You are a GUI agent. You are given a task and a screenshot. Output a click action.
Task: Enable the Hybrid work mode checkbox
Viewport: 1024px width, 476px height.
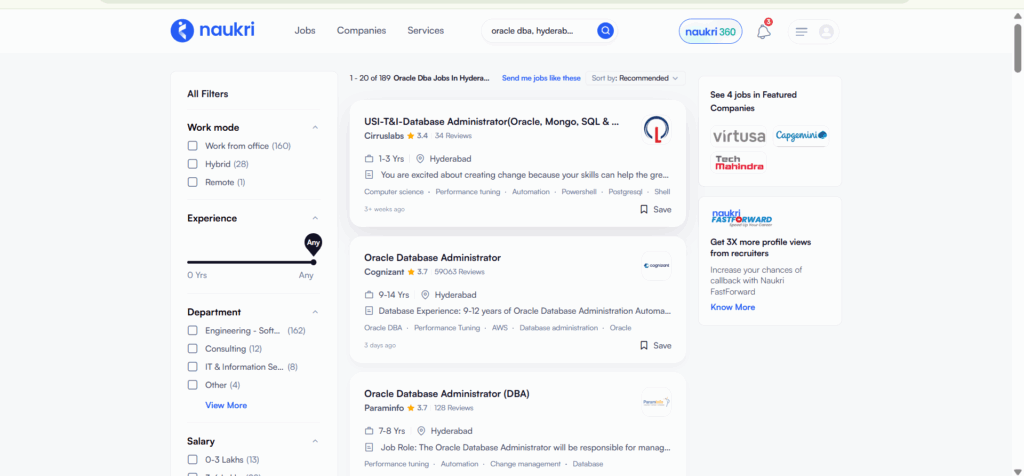(x=193, y=164)
